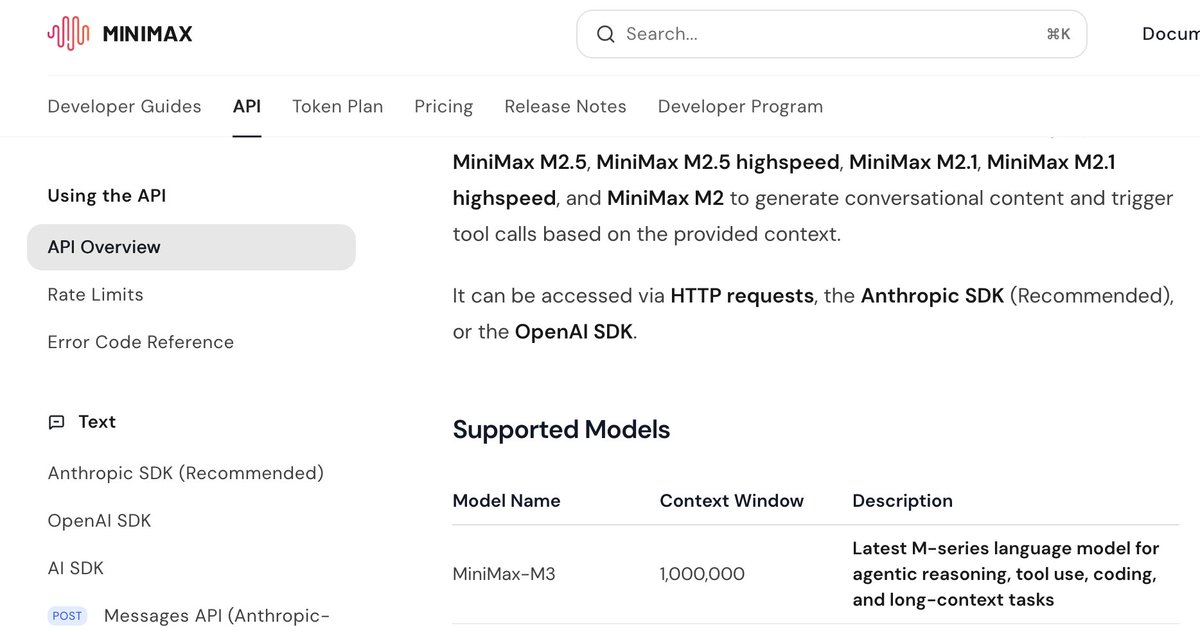This screenshot has height=632, width=1200.
Task: Click the Description column header
Action: click(902, 501)
